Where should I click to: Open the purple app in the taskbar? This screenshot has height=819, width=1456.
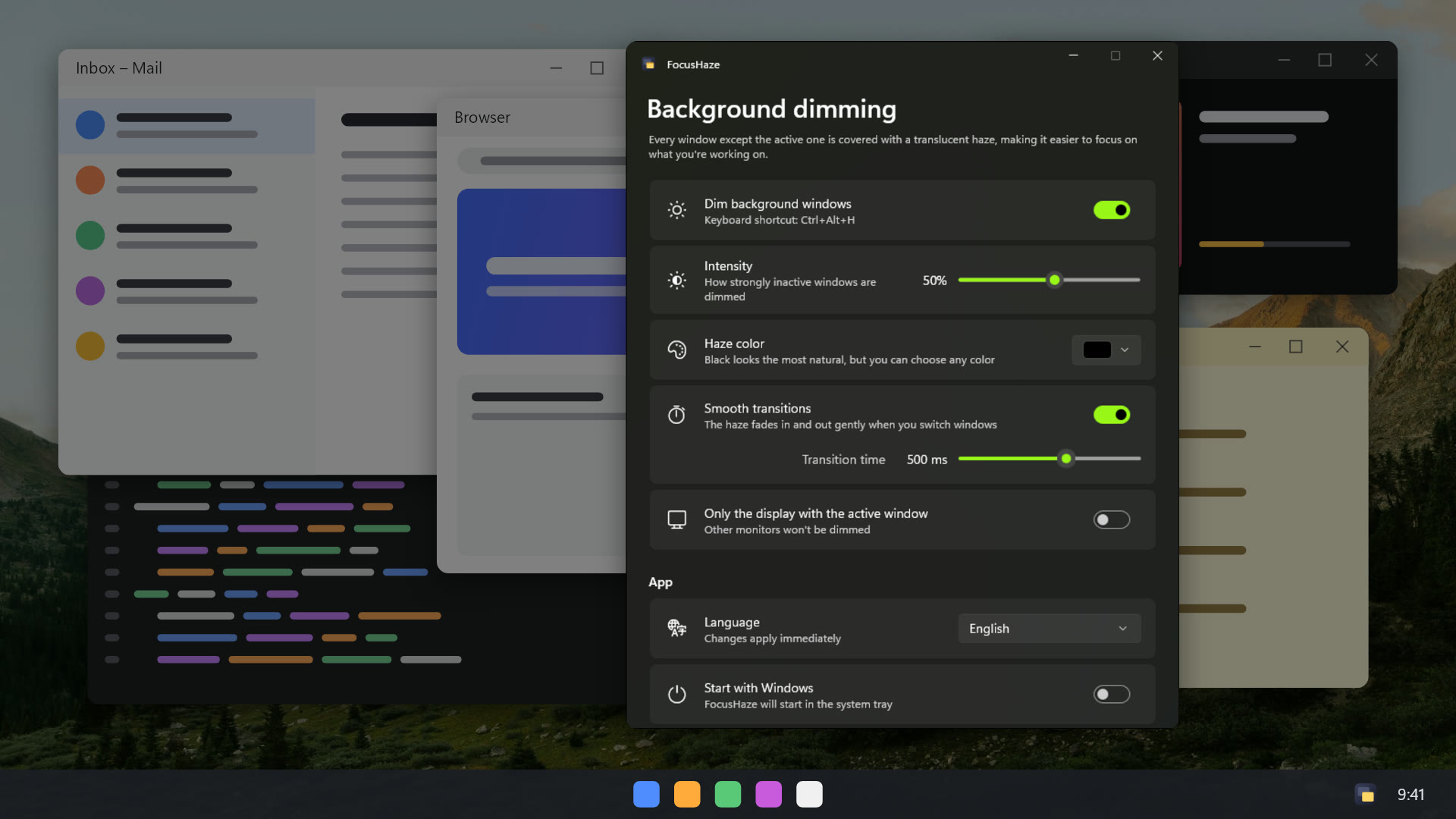click(768, 794)
